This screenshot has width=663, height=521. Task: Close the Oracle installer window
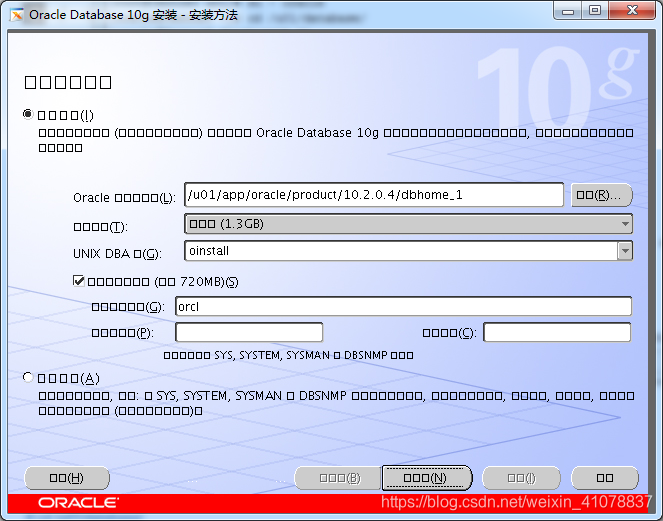click(632, 11)
